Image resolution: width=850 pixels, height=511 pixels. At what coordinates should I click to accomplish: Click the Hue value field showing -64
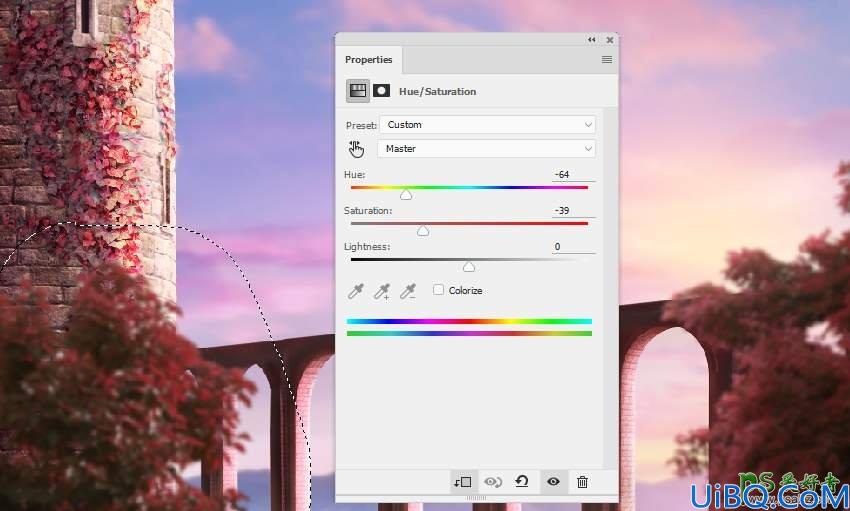[x=574, y=174]
